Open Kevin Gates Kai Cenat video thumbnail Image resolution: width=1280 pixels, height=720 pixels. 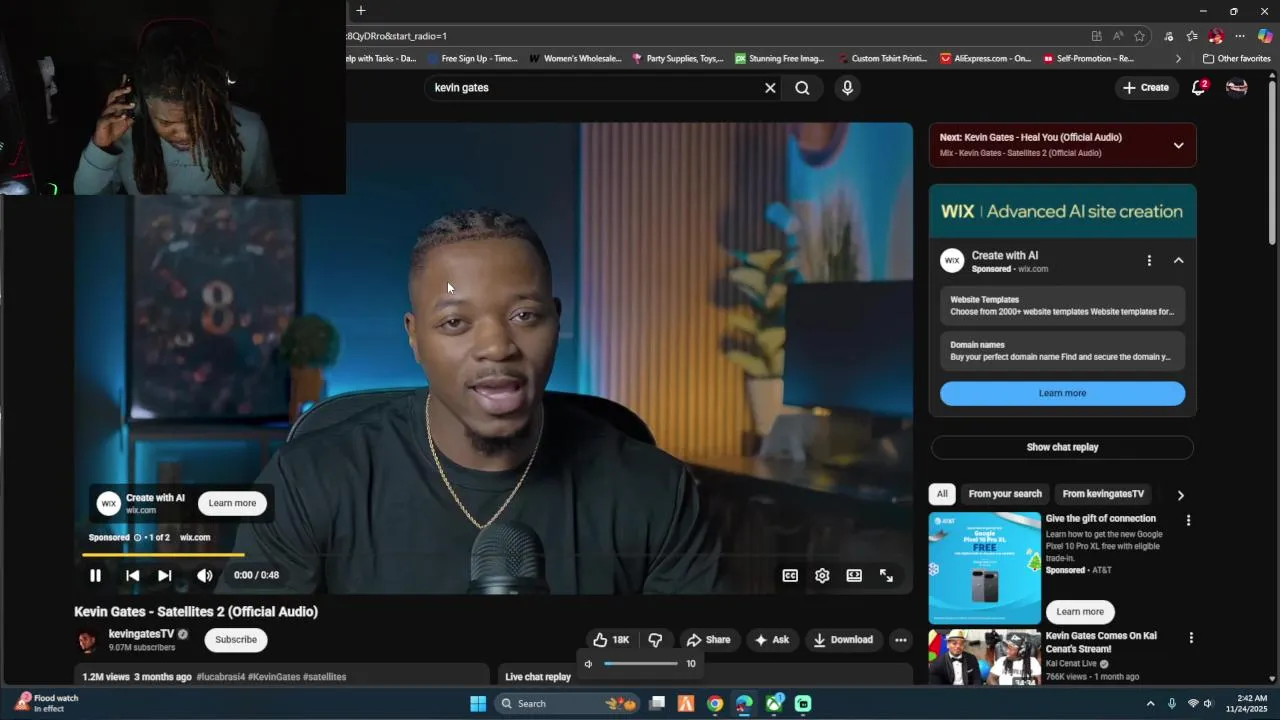[x=984, y=657]
